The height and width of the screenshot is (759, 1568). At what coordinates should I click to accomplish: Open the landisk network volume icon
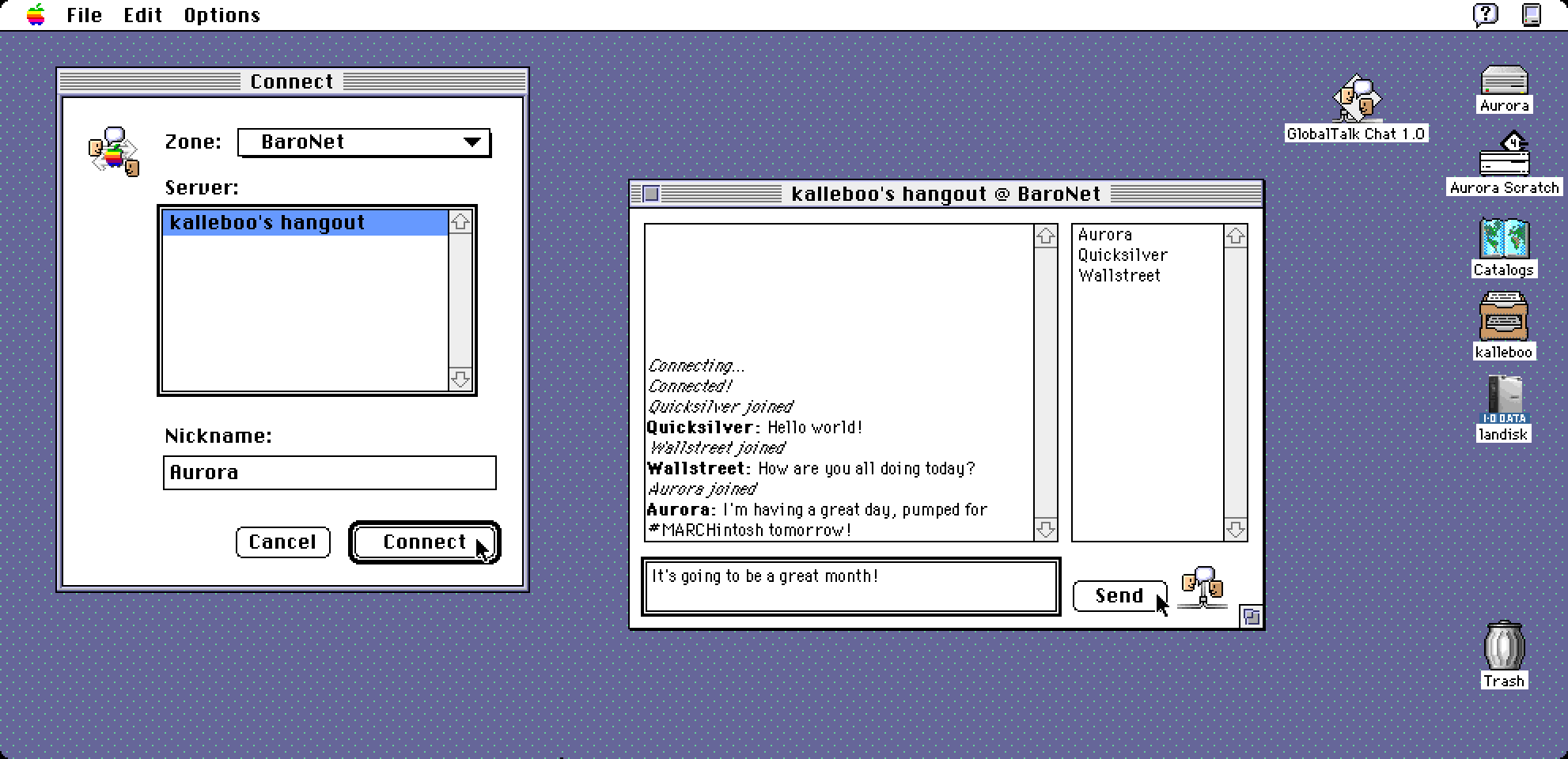tap(1503, 399)
